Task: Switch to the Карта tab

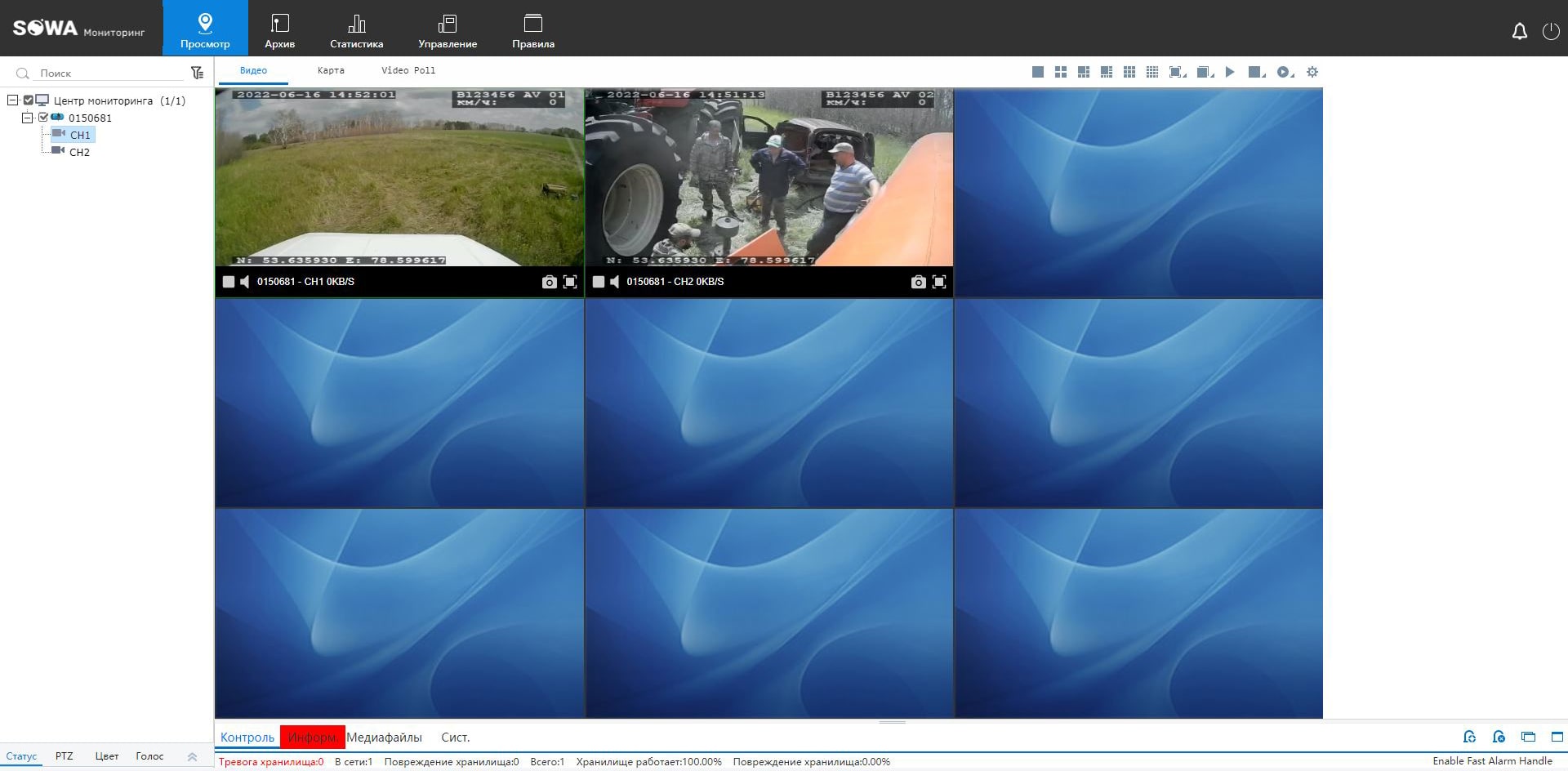Action: [330, 70]
